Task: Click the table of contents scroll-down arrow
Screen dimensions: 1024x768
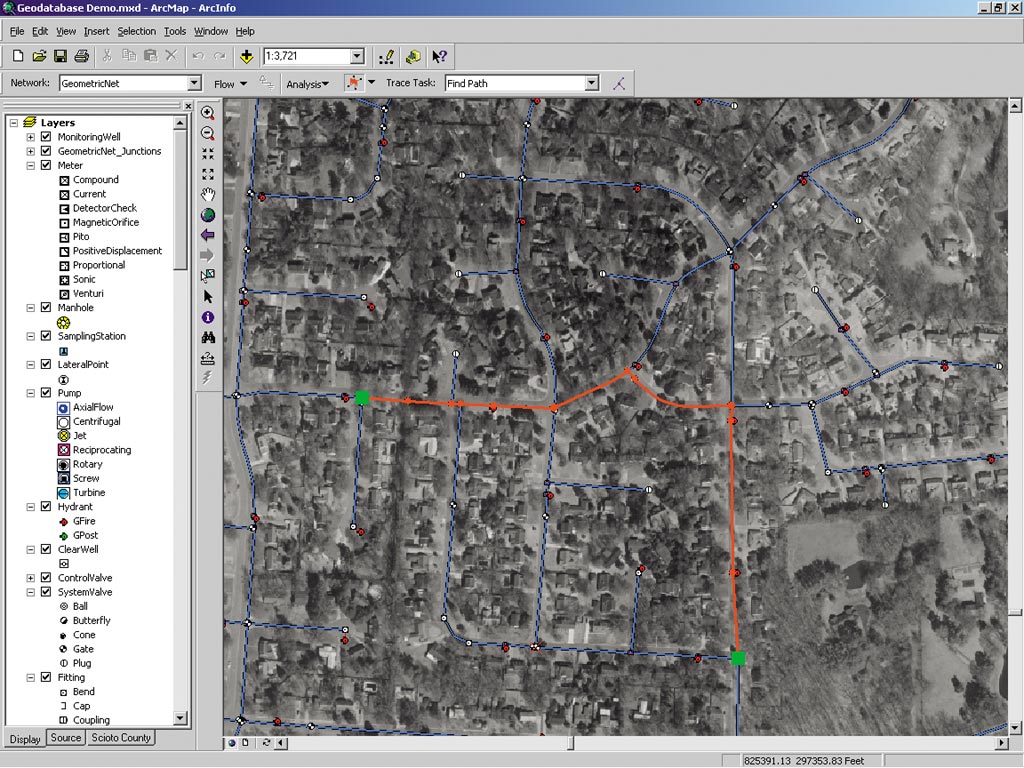Action: pos(180,718)
